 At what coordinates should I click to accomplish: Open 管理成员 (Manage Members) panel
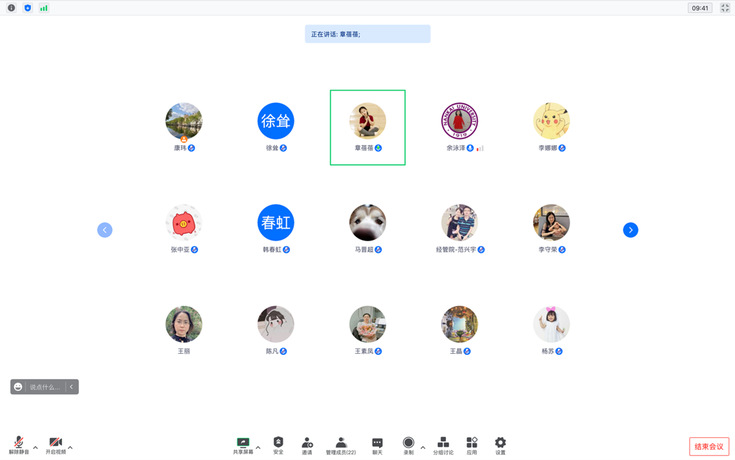(x=341, y=443)
